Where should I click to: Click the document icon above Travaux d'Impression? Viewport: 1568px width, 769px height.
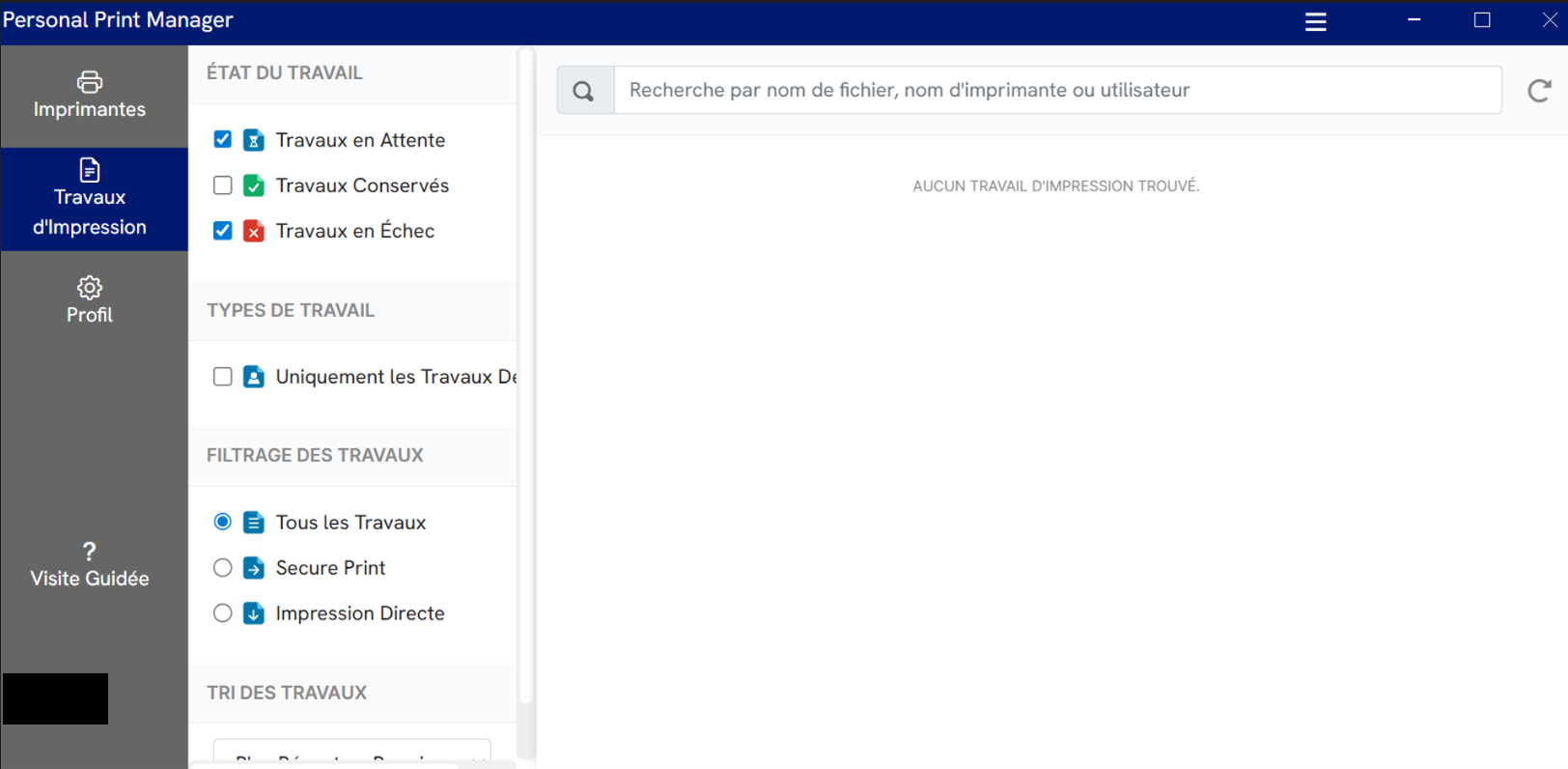[x=90, y=170]
